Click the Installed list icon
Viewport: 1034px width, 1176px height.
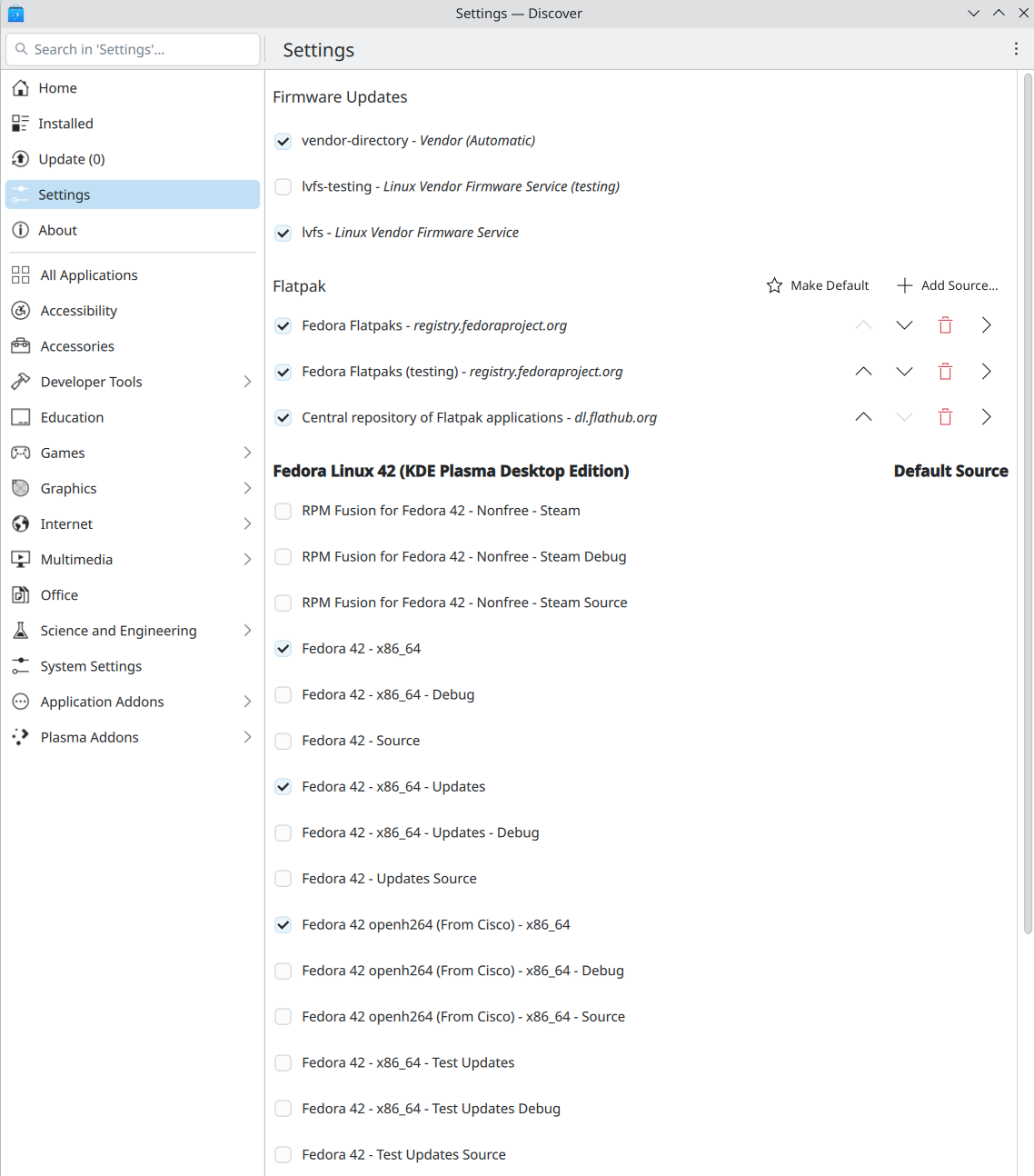pos(20,124)
